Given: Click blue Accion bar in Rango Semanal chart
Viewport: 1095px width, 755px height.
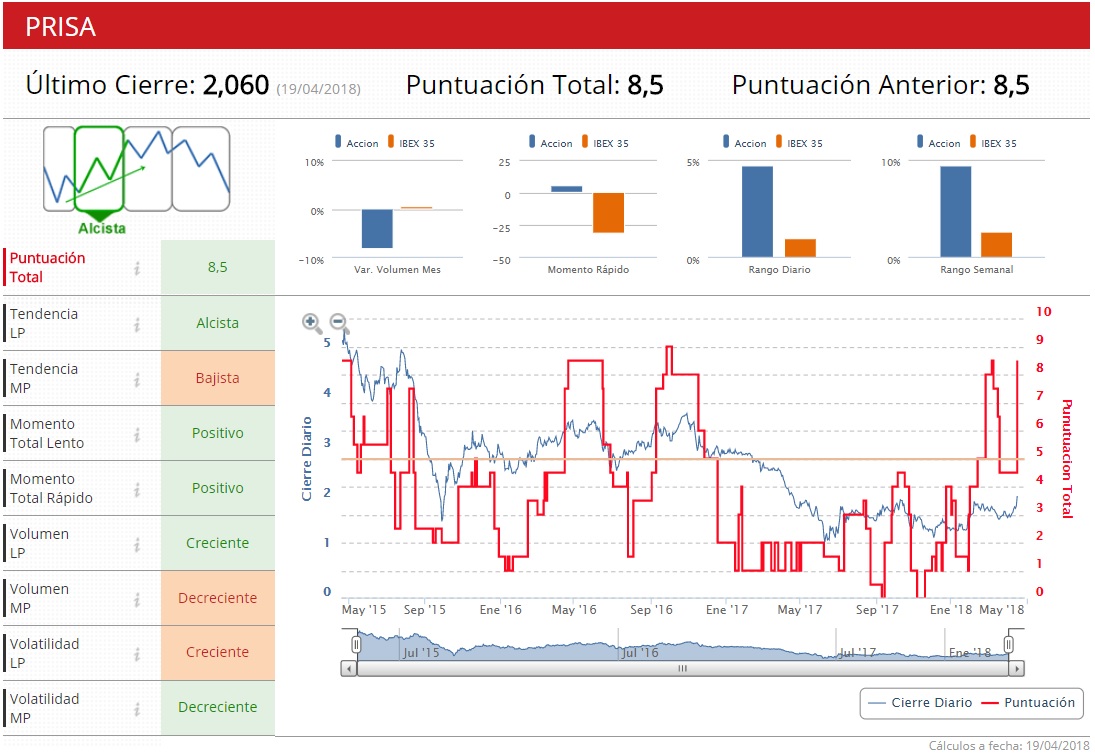Looking at the screenshot, I should [955, 212].
